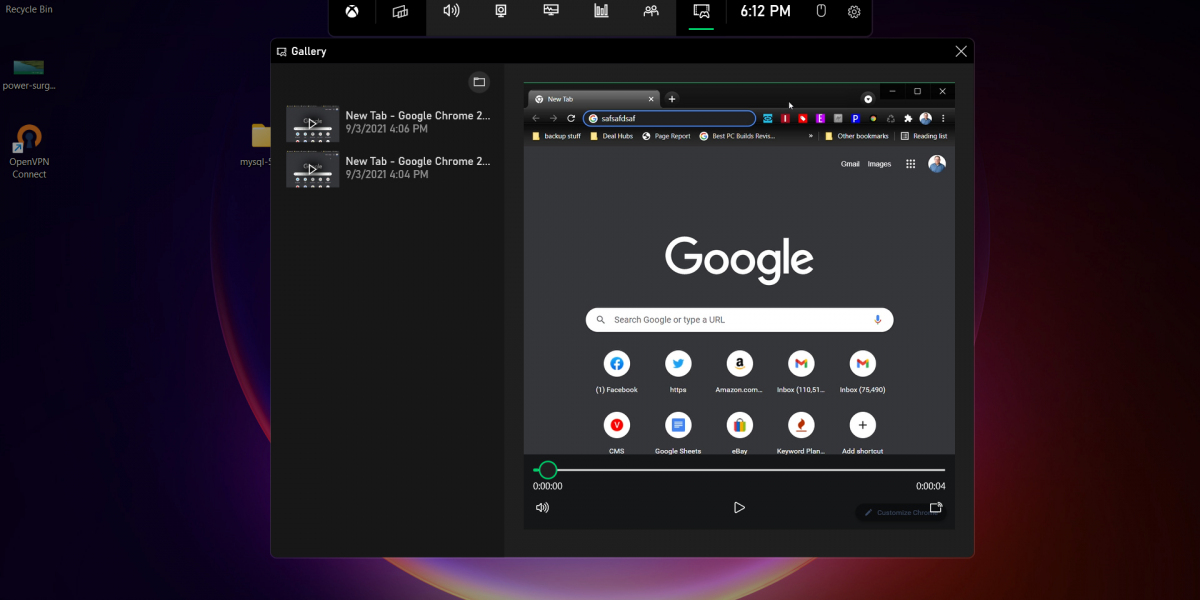1200x600 pixels.
Task: Open the Resources bar-chart widget
Action: point(601,12)
